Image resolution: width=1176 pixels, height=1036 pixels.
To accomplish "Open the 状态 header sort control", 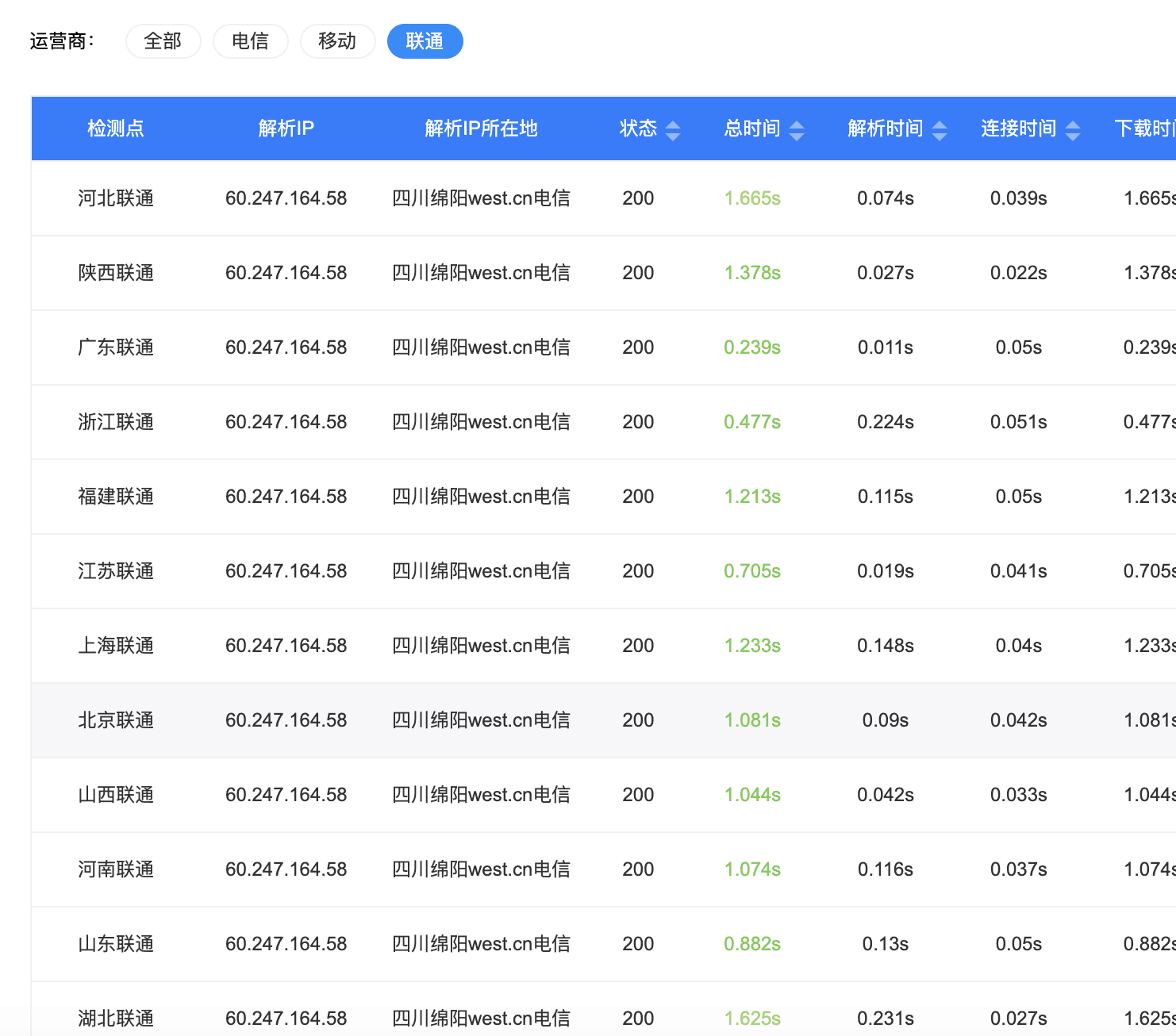I will point(673,129).
